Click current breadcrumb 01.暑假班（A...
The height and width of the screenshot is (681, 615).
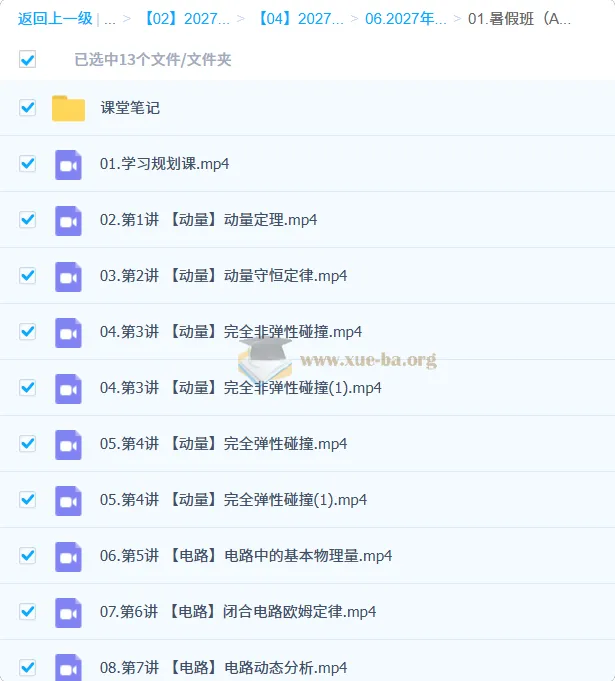(x=519, y=19)
